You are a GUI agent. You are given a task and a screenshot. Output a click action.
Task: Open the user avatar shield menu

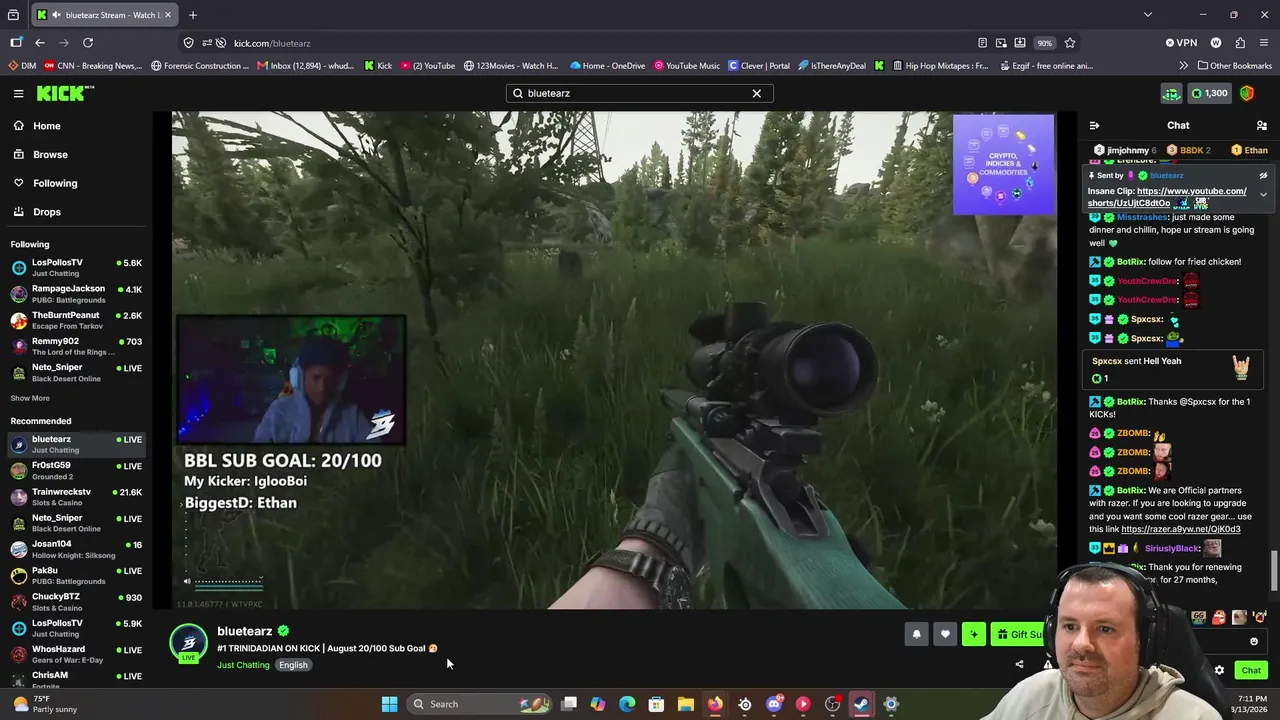pos(1247,93)
